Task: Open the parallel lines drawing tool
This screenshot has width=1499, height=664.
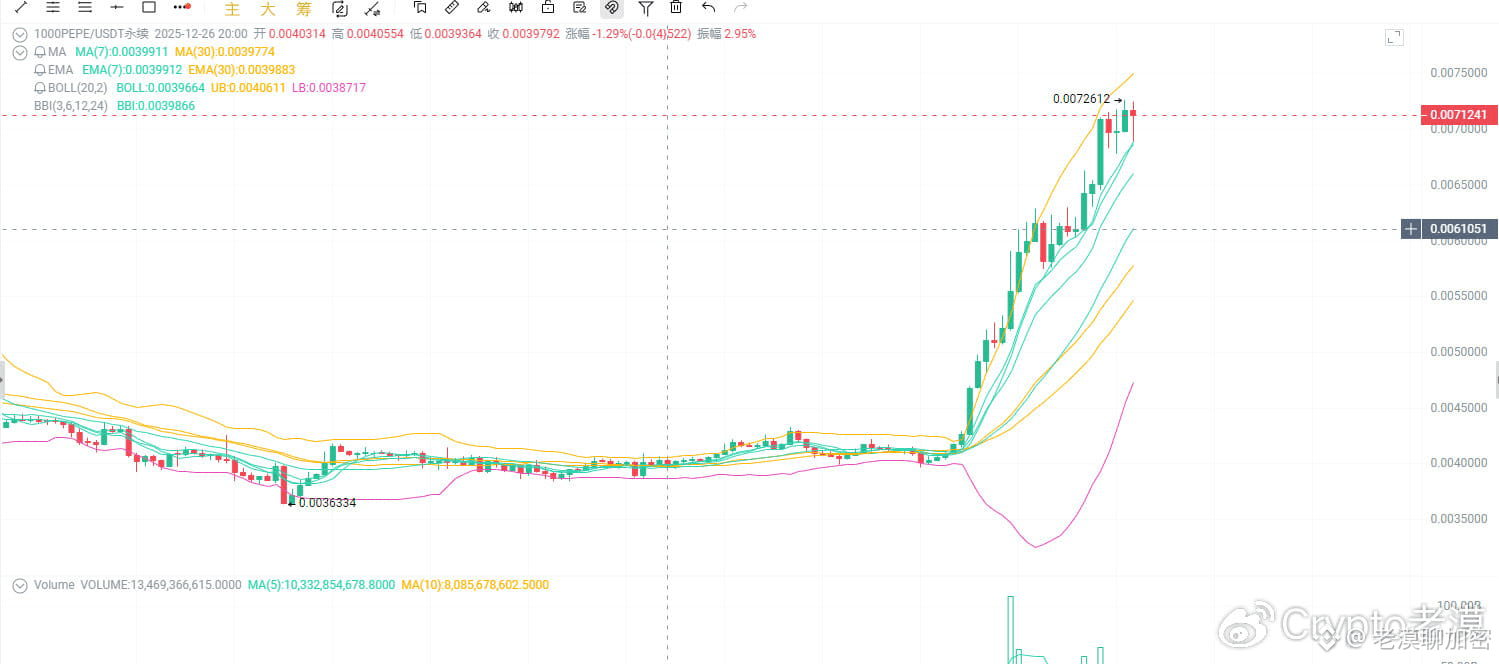Action: 53,7
